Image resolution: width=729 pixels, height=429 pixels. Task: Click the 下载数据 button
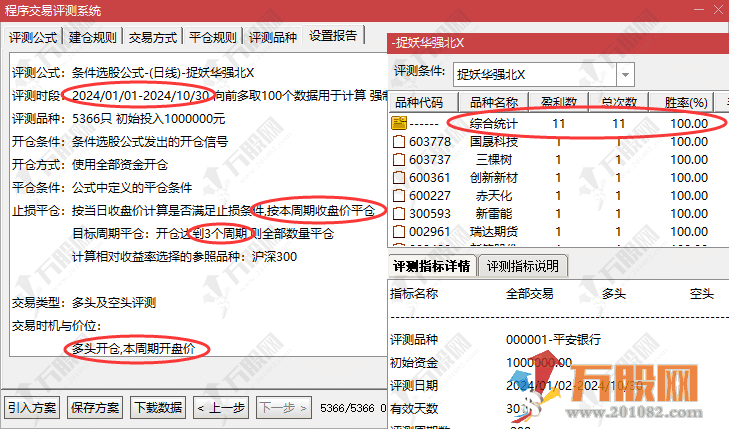pyautogui.click(x=158, y=407)
